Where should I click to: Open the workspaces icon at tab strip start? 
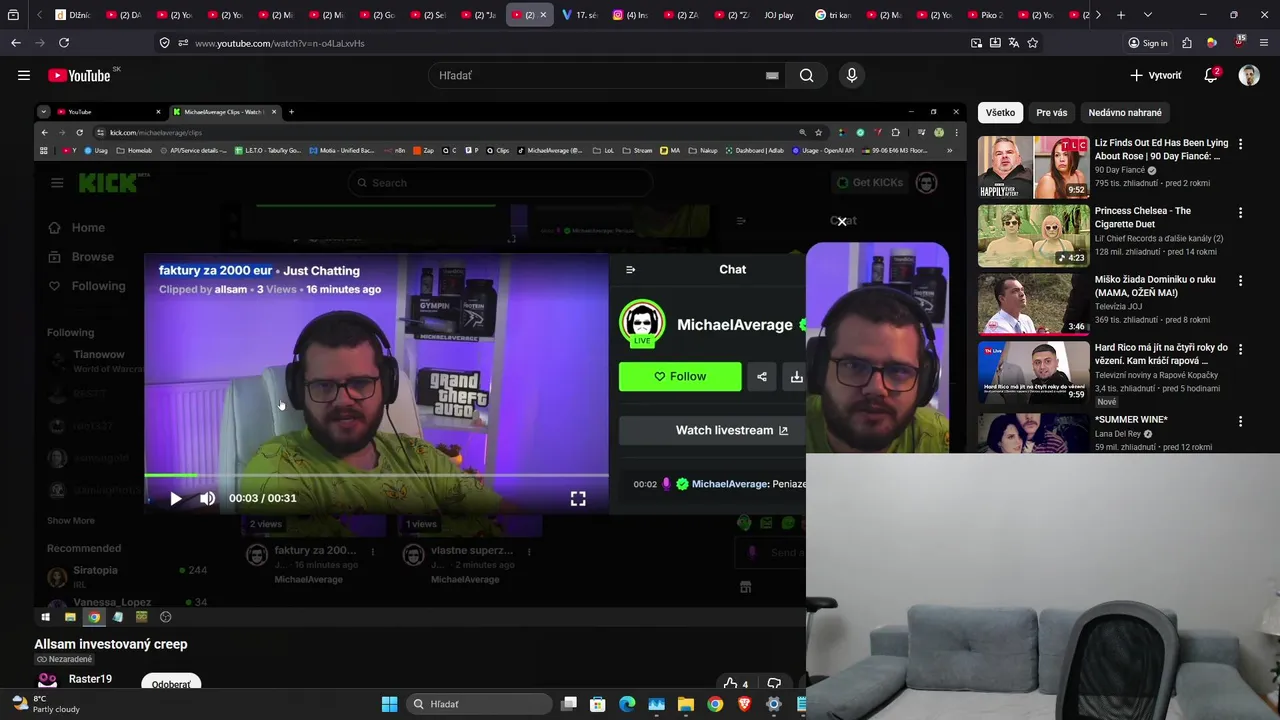coord(13,15)
